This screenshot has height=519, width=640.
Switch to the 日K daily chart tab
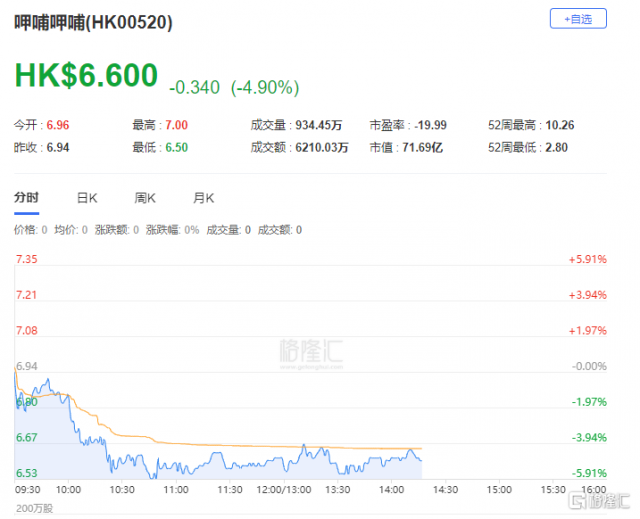pos(87,198)
